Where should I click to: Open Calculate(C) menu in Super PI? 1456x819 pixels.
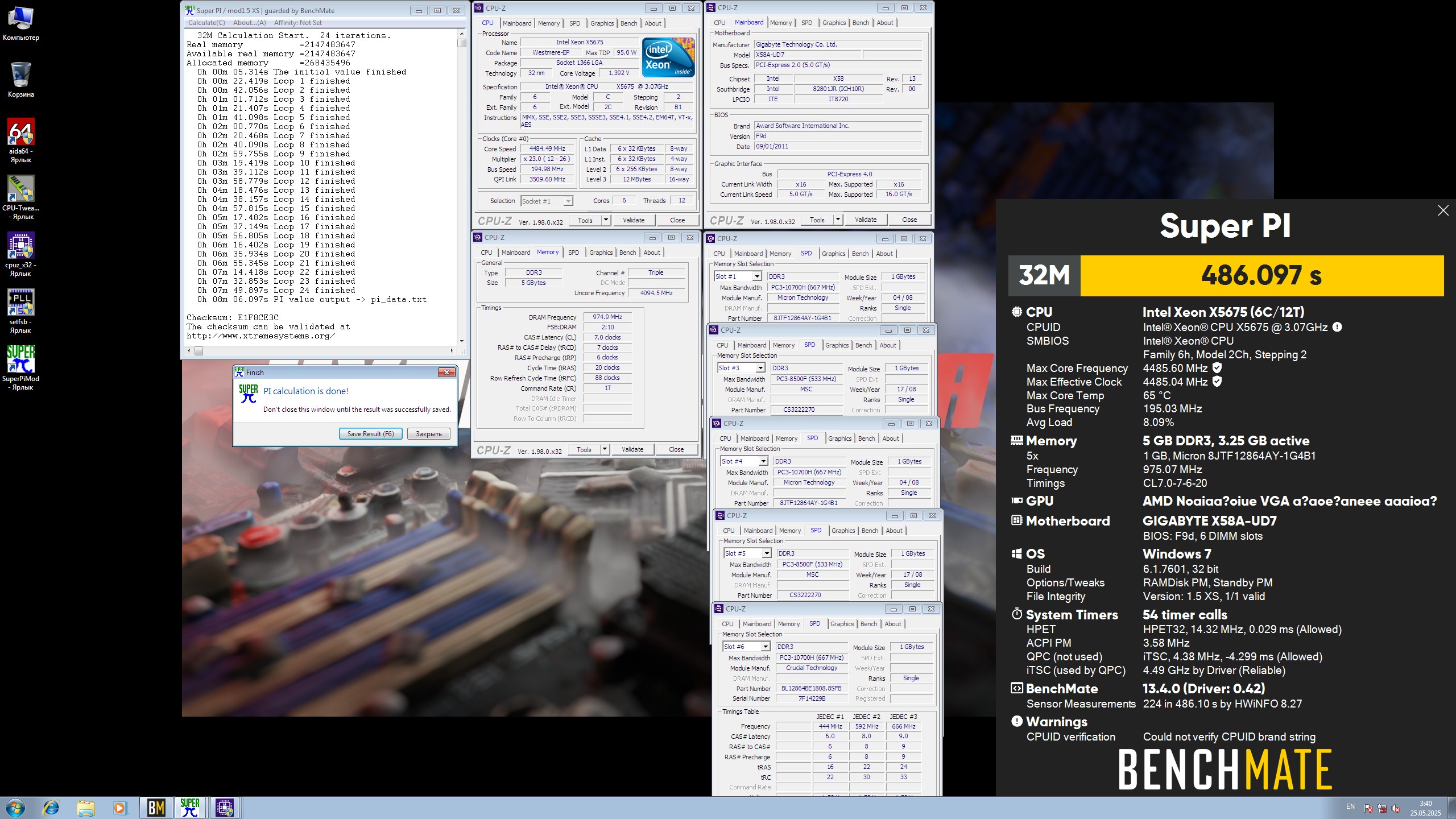click(x=206, y=23)
